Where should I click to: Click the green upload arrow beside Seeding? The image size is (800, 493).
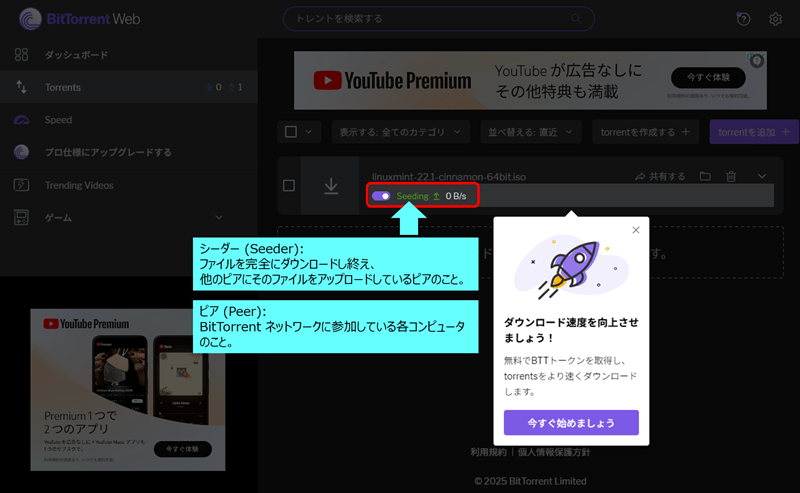point(436,196)
